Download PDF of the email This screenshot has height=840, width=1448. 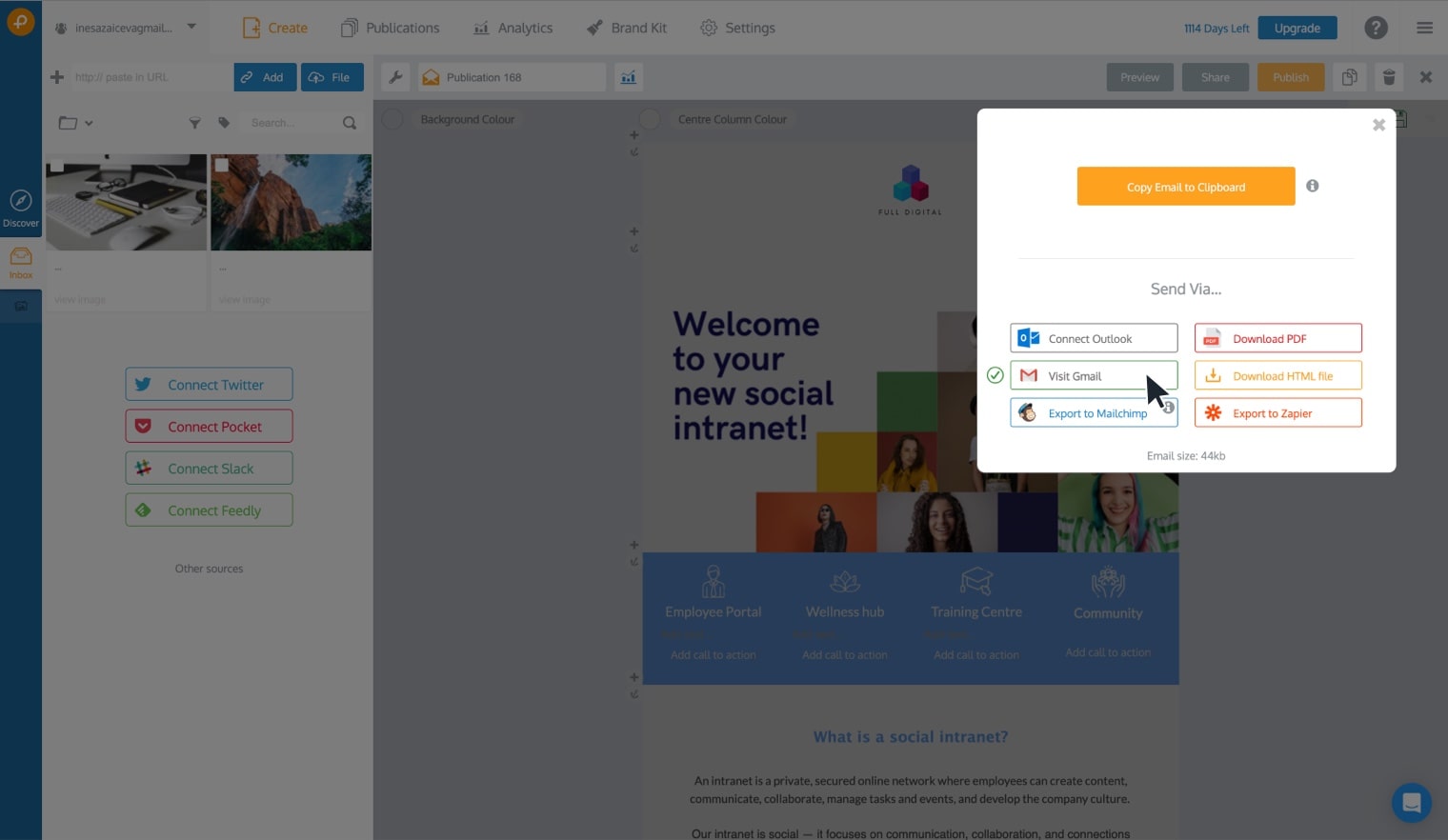pyautogui.click(x=1277, y=338)
